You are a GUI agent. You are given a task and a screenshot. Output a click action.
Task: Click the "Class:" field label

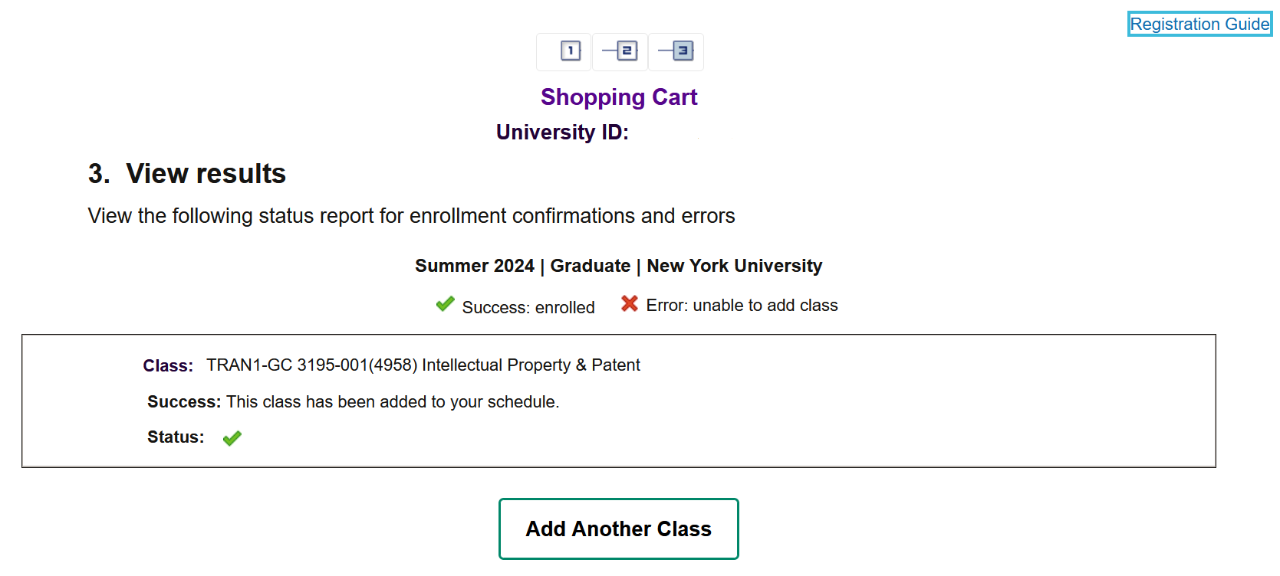[x=168, y=366]
